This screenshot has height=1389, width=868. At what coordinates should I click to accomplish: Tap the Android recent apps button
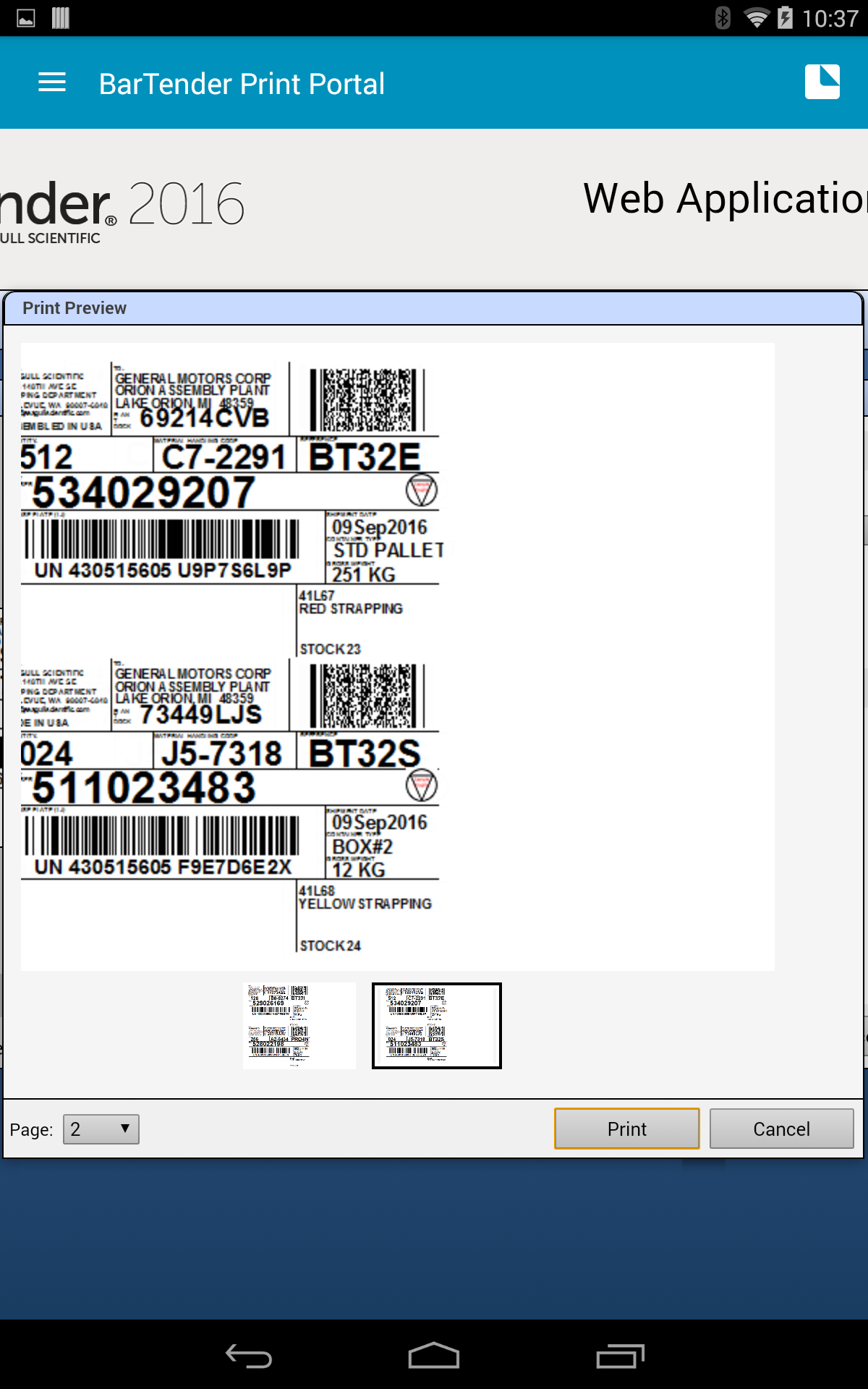(620, 1356)
